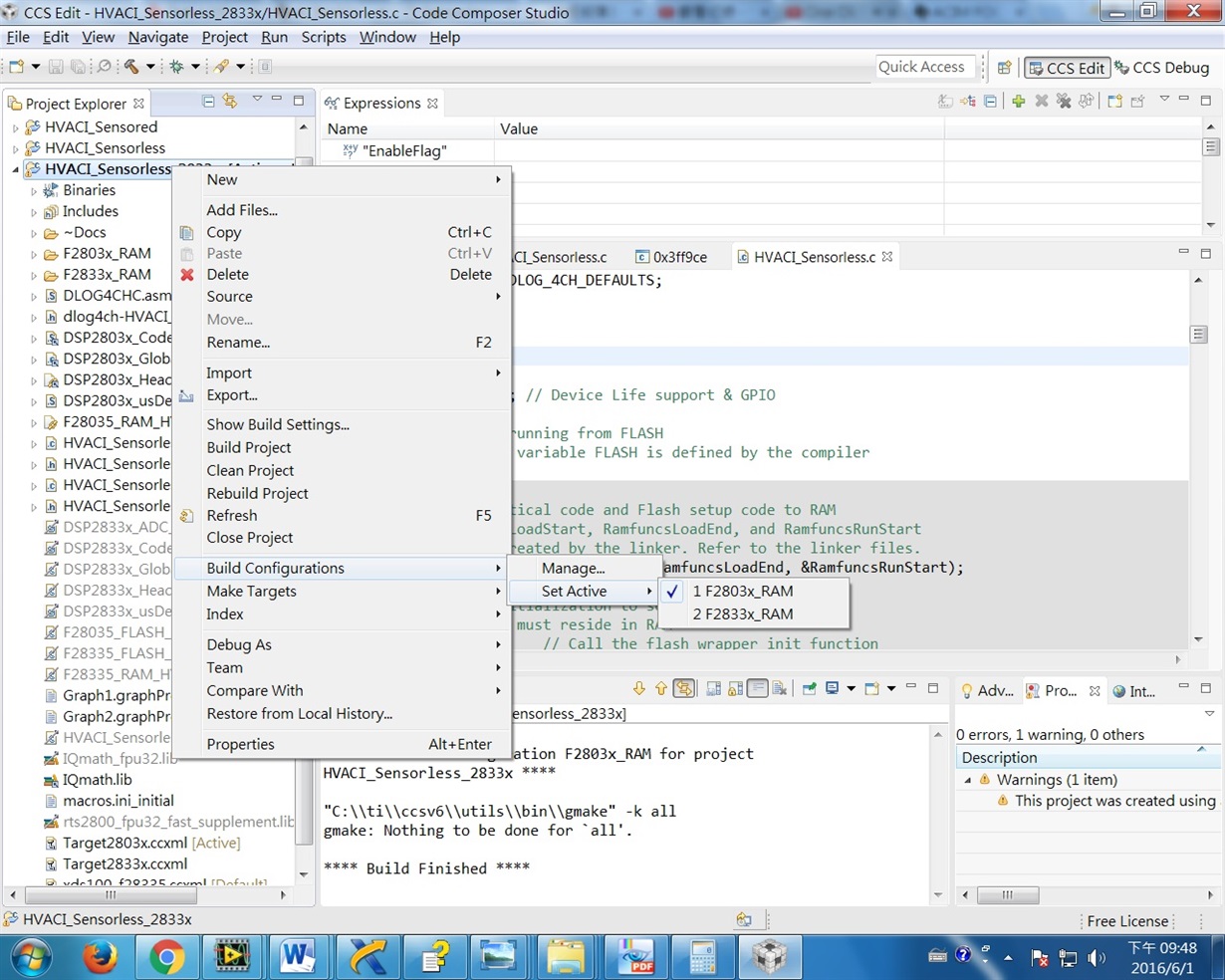Click Show Next Error down arrow in Console

click(x=638, y=688)
